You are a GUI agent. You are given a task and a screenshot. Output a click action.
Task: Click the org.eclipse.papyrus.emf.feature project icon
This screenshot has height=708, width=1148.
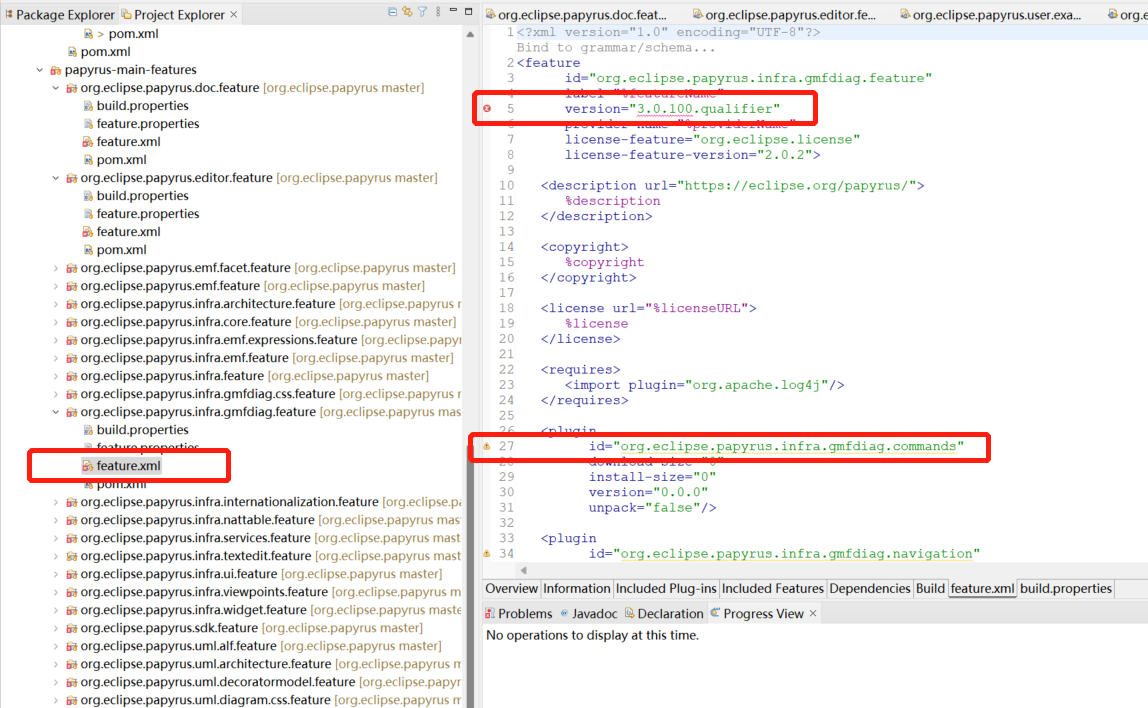coord(71,286)
